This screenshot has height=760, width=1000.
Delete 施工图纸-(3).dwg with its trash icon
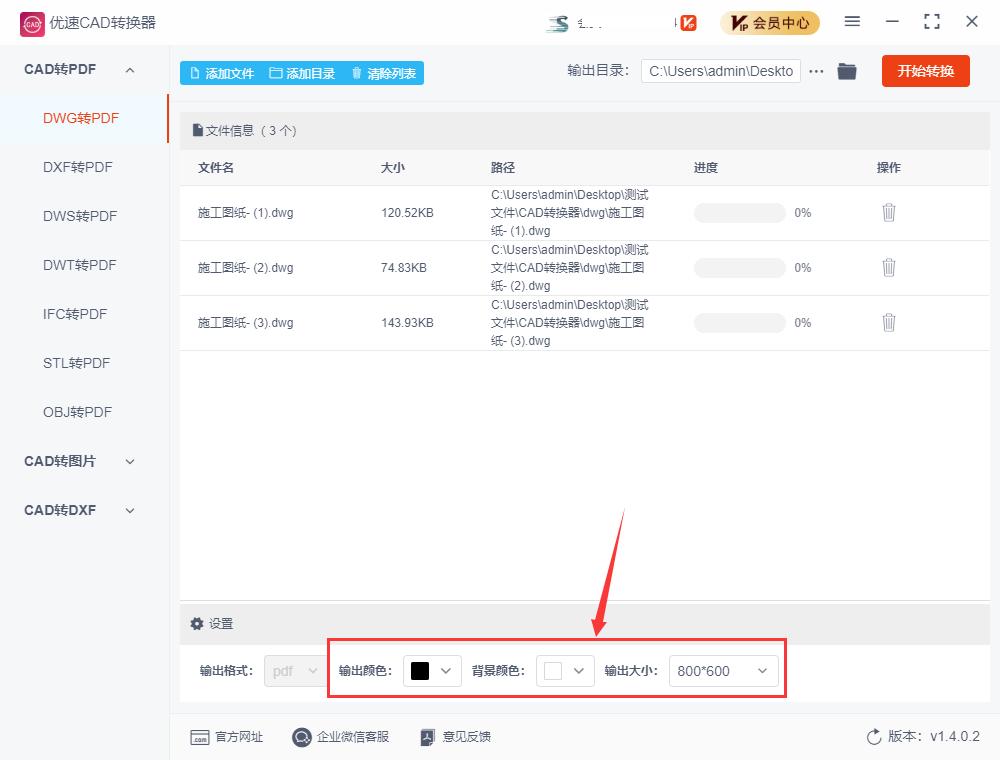(889, 322)
